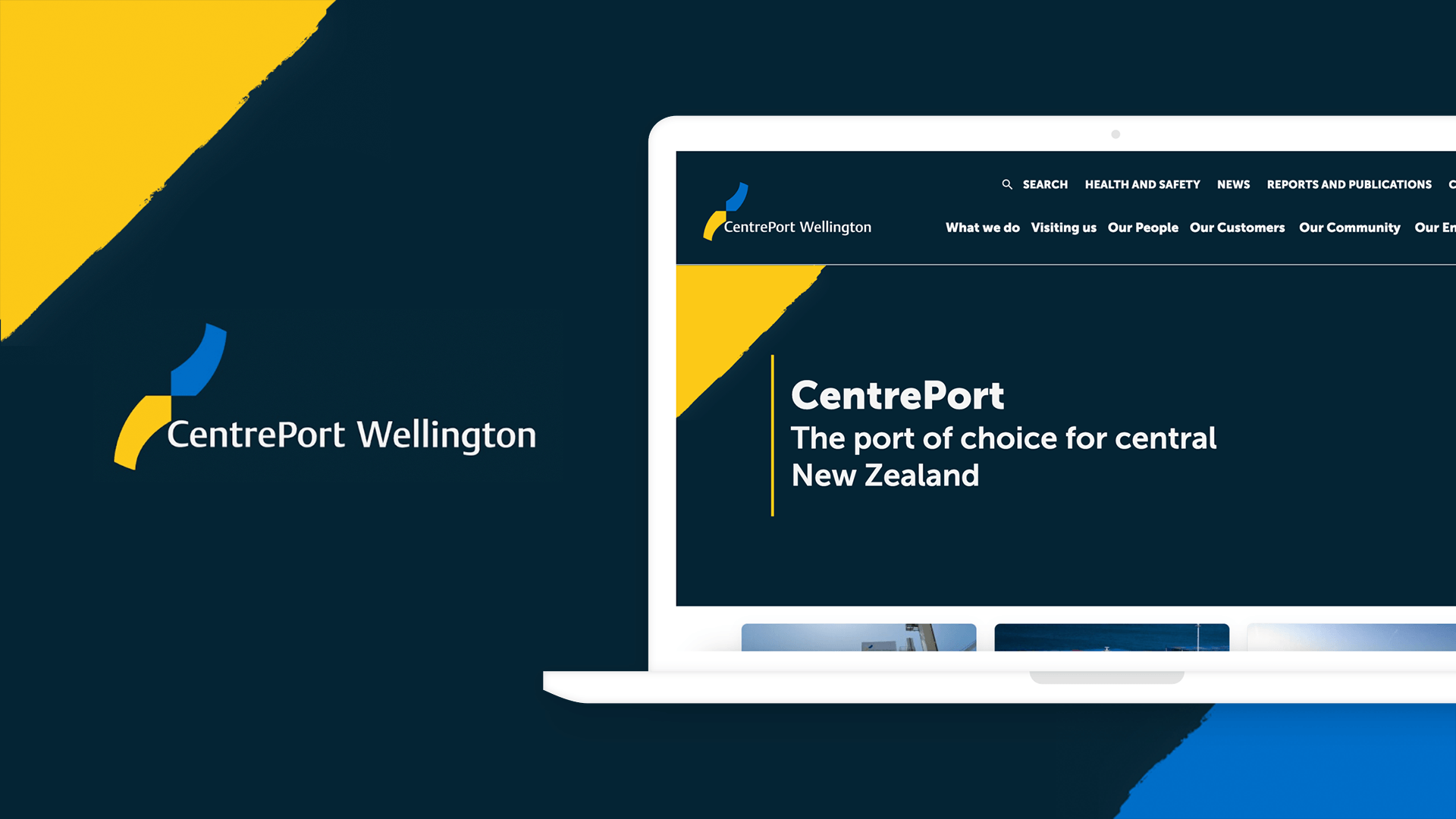Click the port of choice description link
This screenshot has width=1456, height=819.
[1000, 456]
